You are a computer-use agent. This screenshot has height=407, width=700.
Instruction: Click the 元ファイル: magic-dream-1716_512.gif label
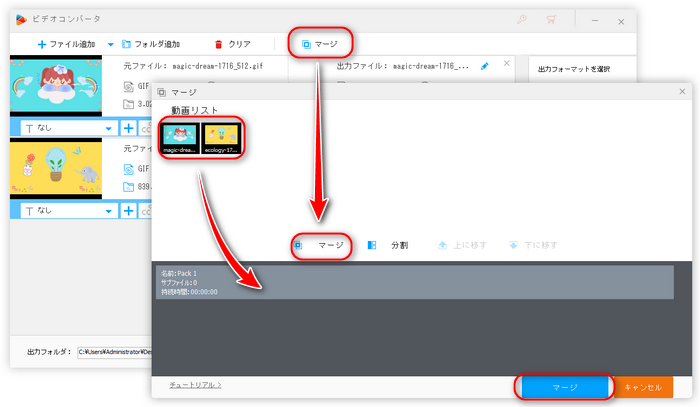tap(193, 66)
